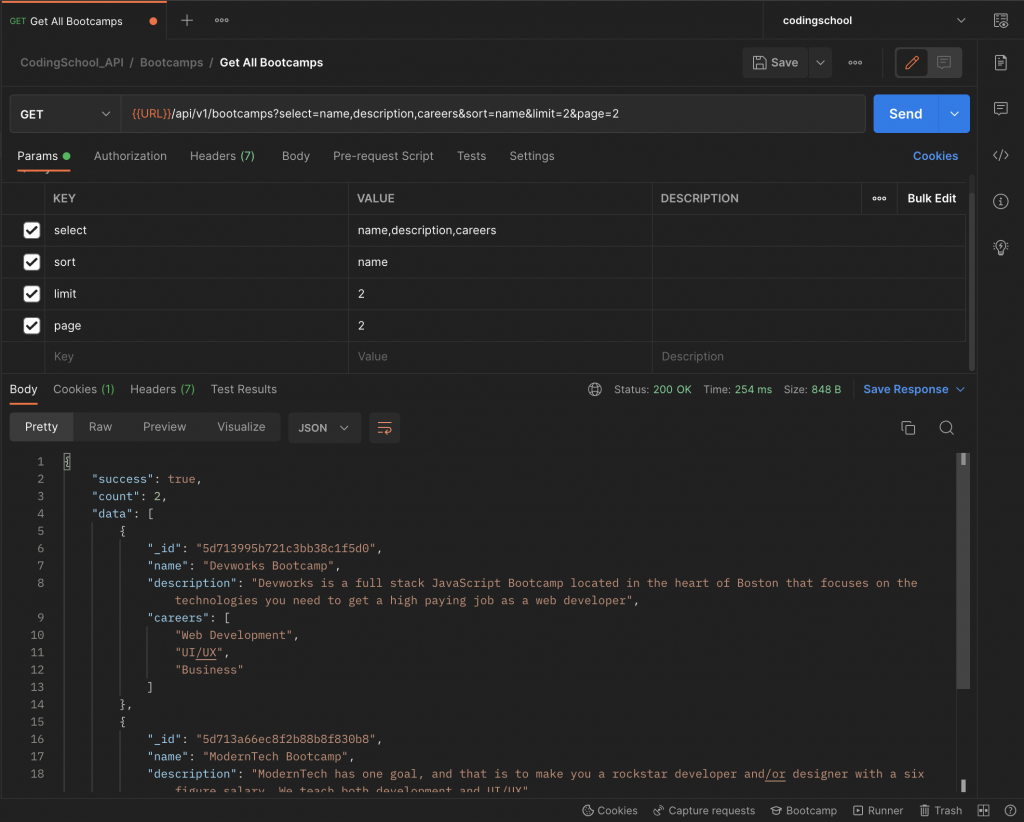The image size is (1024, 822).
Task: Uncheck the select parameter checkbox
Action: pos(31,230)
